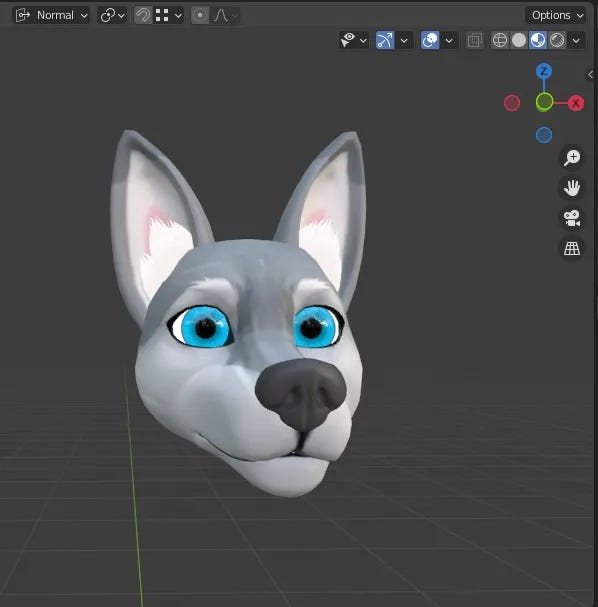Switch to Solid viewport shading
598x607 pixels.
point(519,40)
